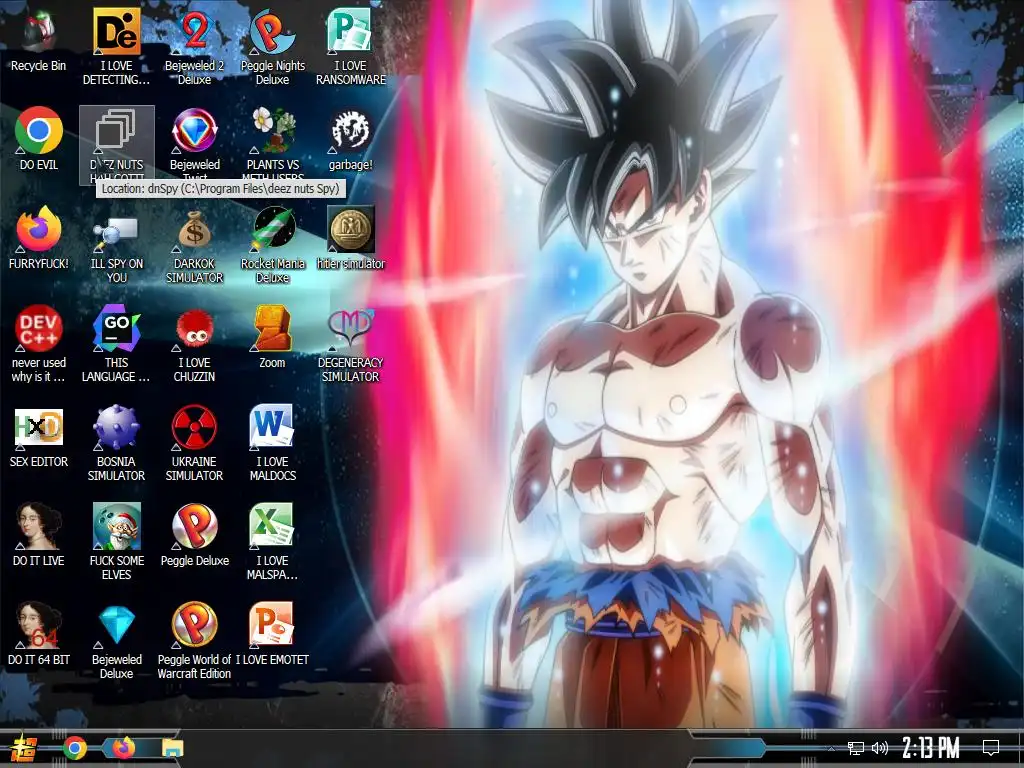Launch the 'Zoom' golden idol shortcut
1024x768 pixels.
coord(272,336)
